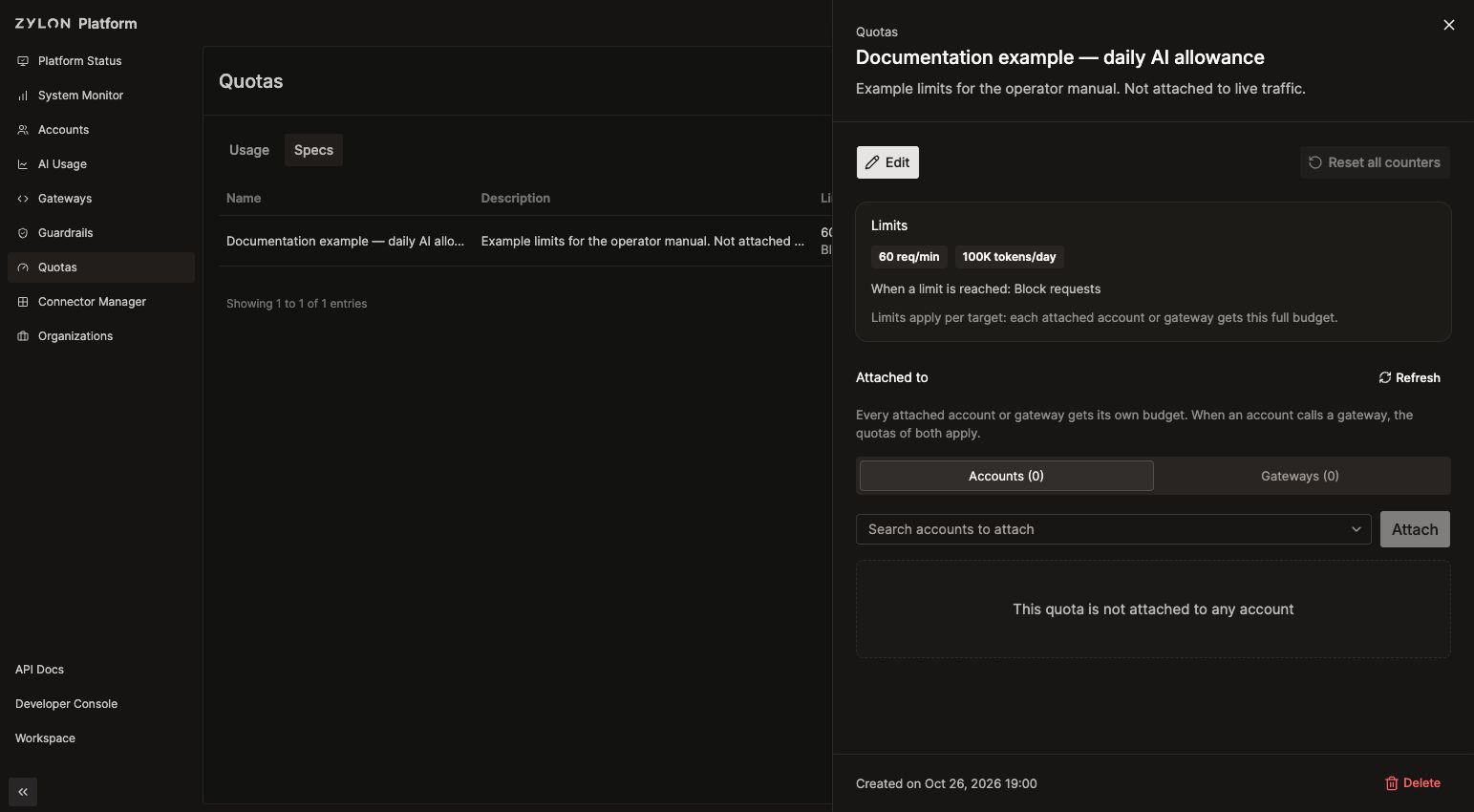Go to Workspace link
This screenshot has height=812, width=1474.
[x=45, y=738]
